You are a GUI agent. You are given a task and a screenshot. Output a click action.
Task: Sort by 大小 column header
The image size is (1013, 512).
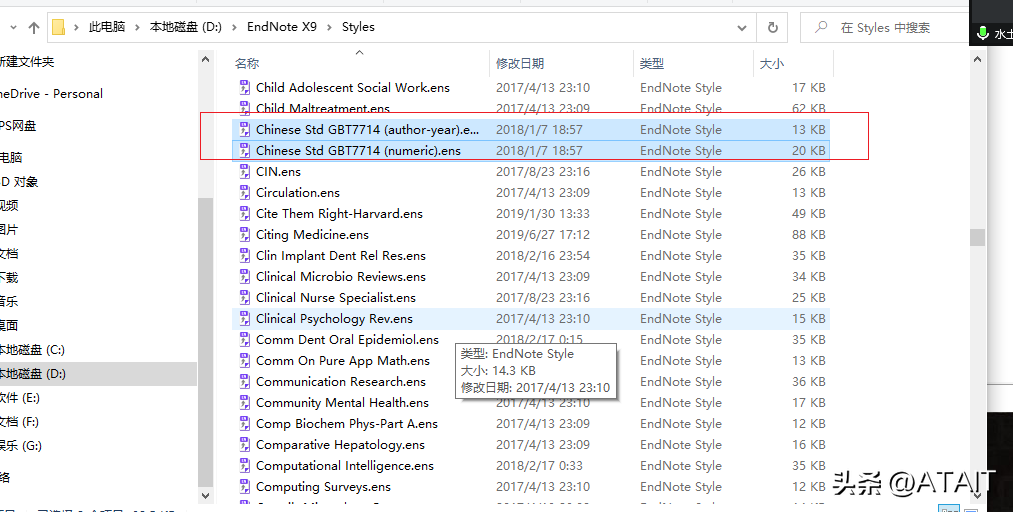point(771,63)
